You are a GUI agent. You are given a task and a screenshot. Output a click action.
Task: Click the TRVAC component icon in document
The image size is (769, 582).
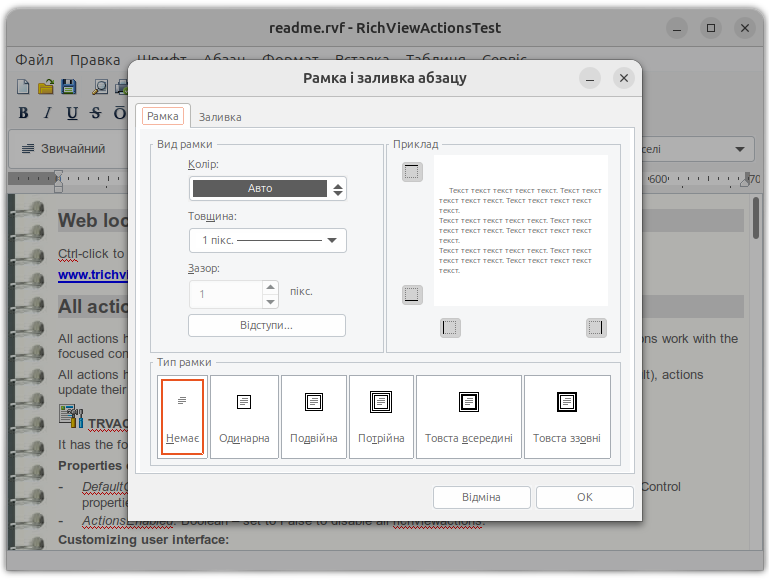point(71,417)
